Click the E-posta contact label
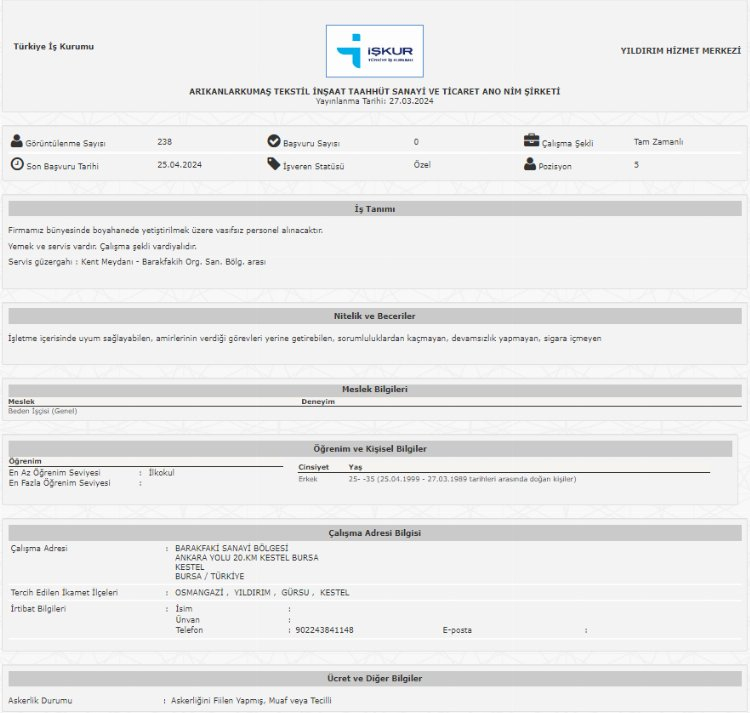Viewport: 750px width, 713px height. 457,630
